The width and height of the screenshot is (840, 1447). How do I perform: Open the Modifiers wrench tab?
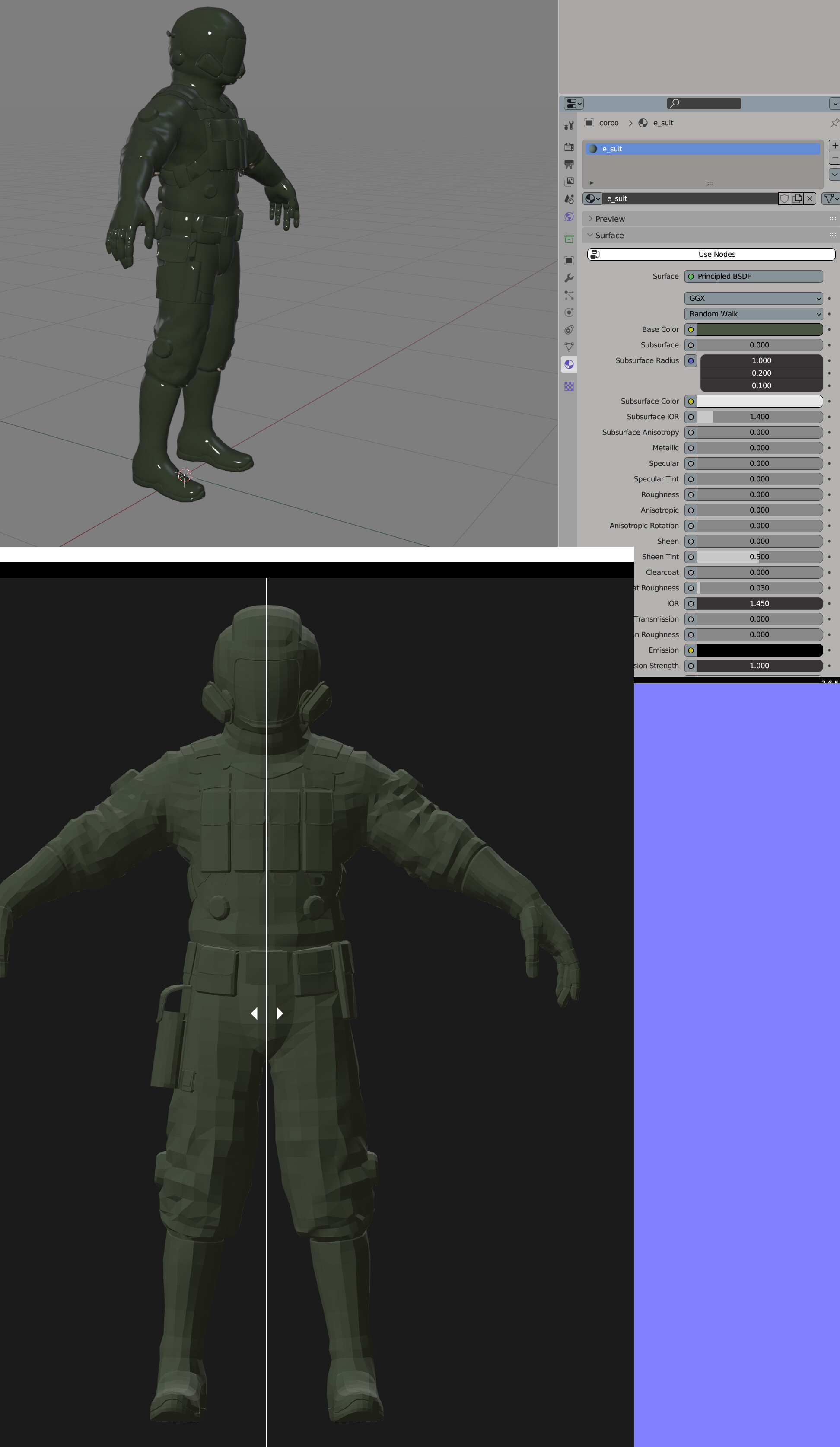tap(569, 278)
